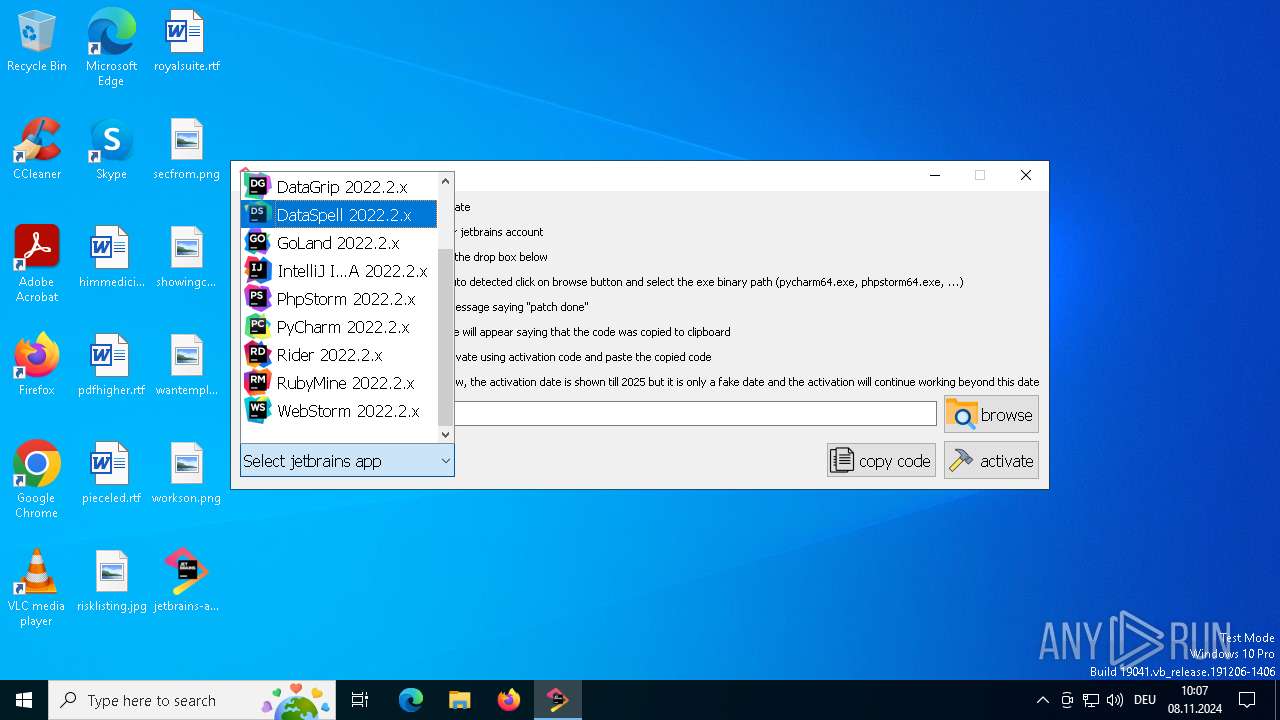Click the PhpStorm PS icon
The width and height of the screenshot is (1280, 720).
[x=258, y=298]
